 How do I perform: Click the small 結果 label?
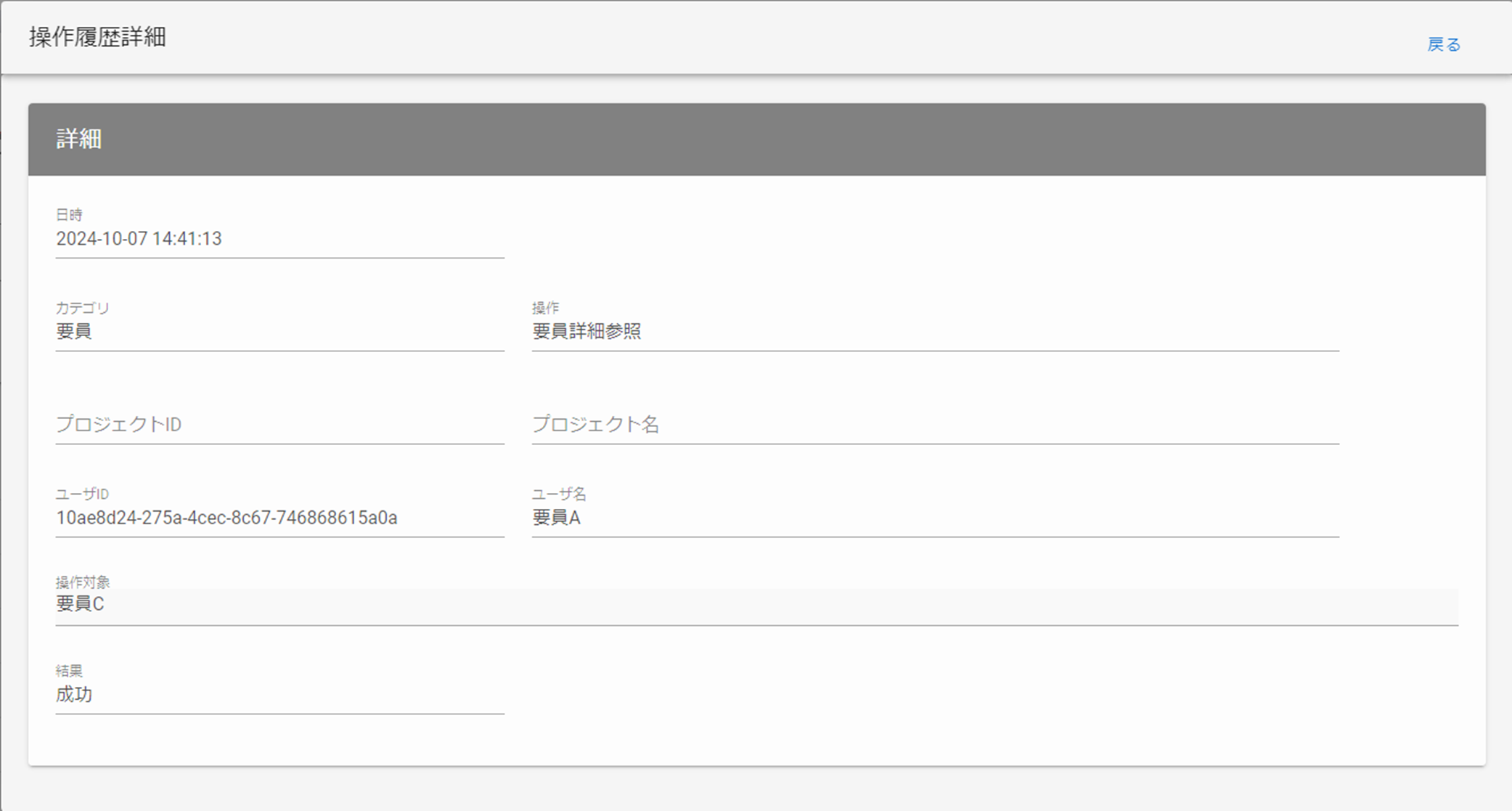70,670
